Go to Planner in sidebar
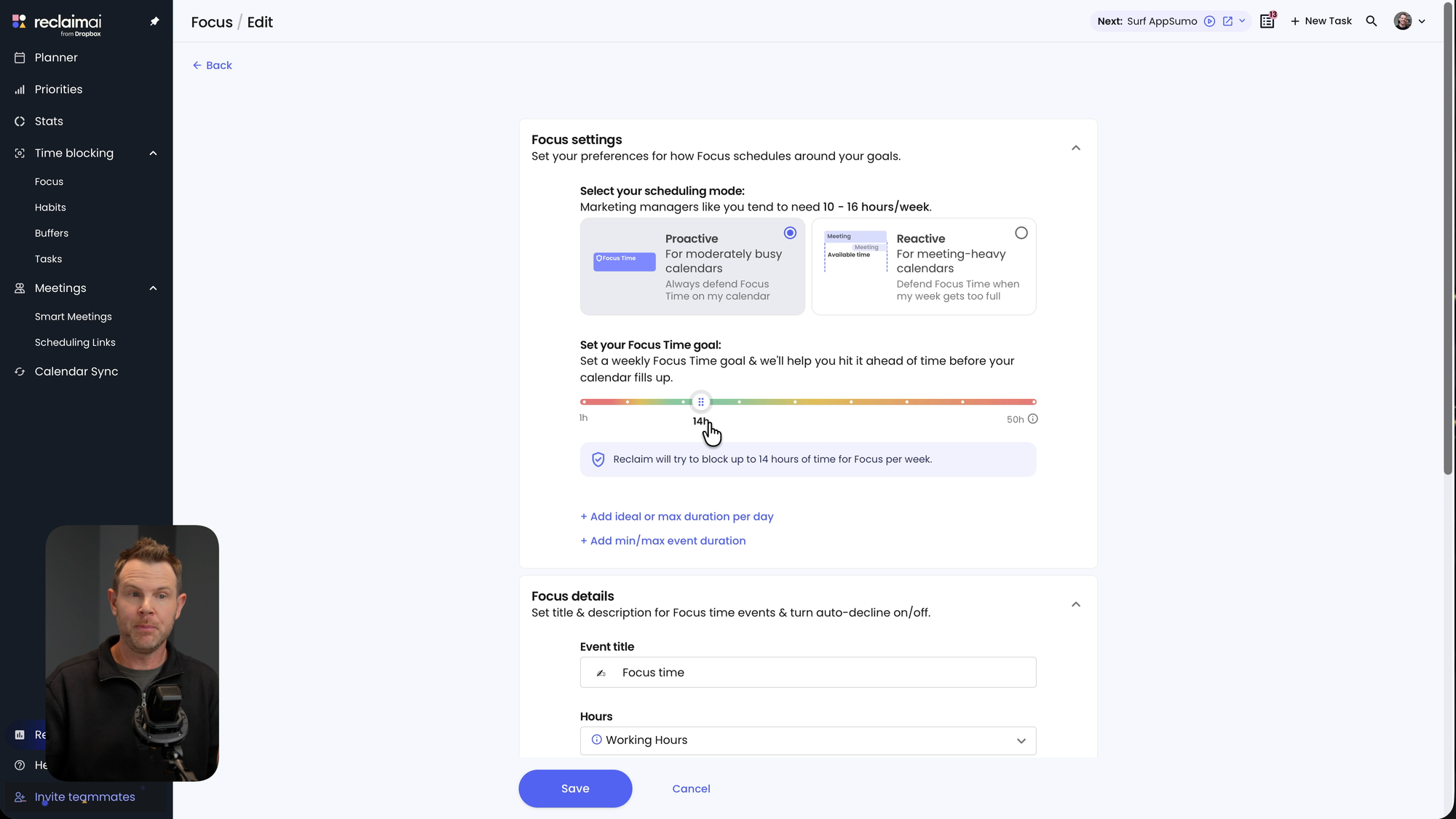Image resolution: width=1456 pixels, height=819 pixels. (56, 58)
